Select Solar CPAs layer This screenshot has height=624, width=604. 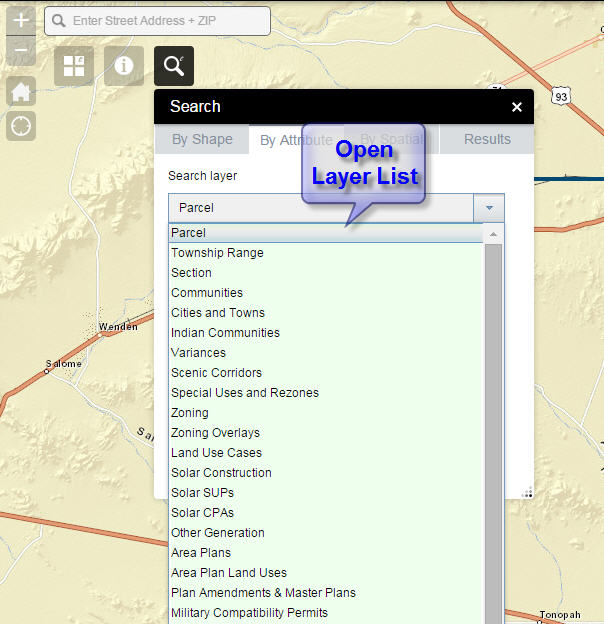[x=325, y=513]
